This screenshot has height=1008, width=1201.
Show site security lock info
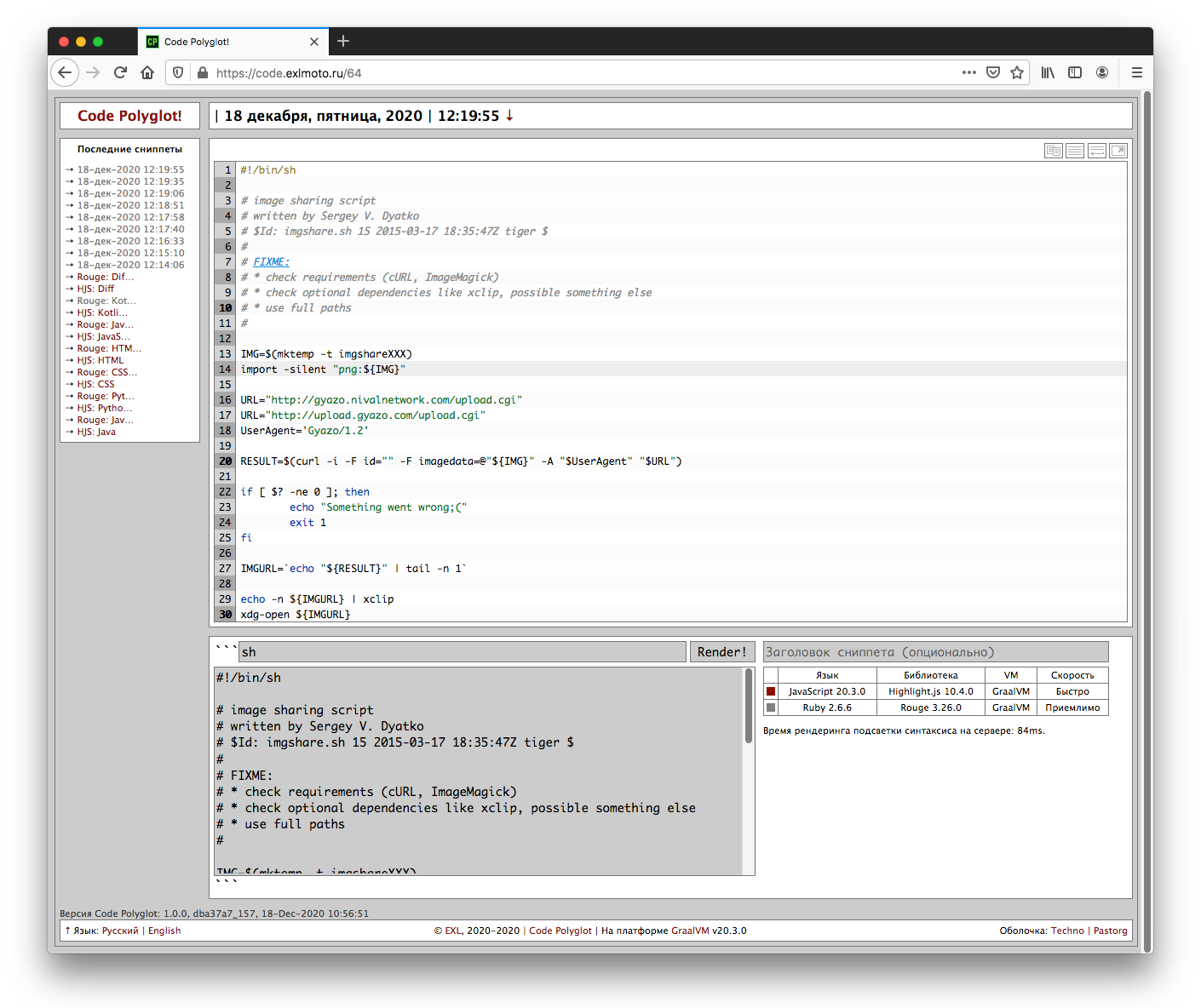click(202, 73)
